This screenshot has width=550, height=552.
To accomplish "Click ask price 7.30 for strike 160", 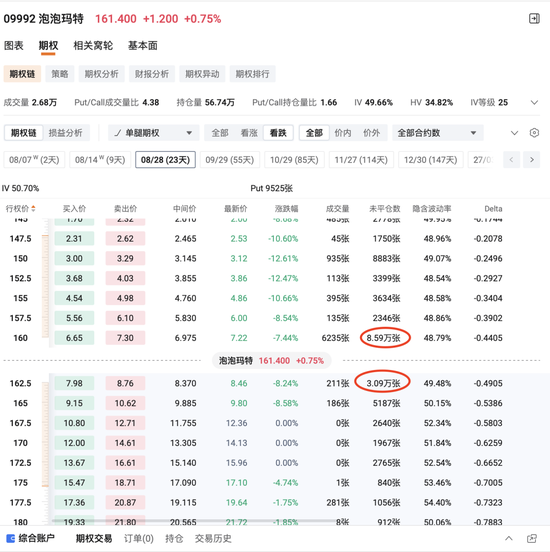I will tap(125, 338).
